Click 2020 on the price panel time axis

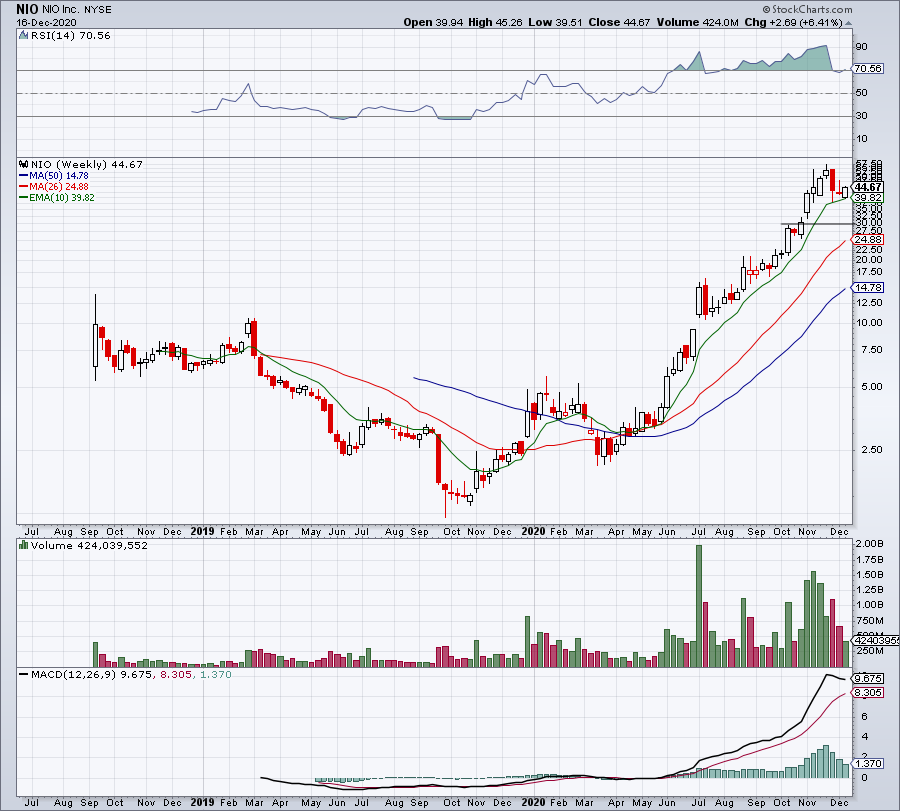pos(533,531)
